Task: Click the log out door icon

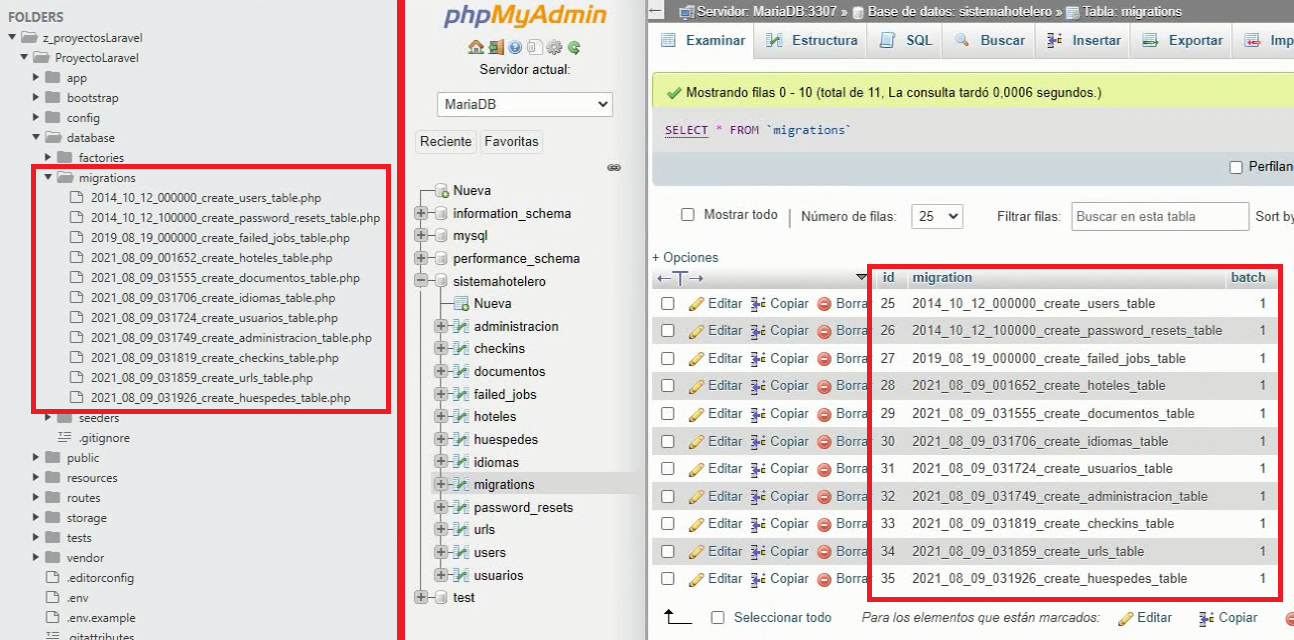Action: pyautogui.click(x=495, y=47)
